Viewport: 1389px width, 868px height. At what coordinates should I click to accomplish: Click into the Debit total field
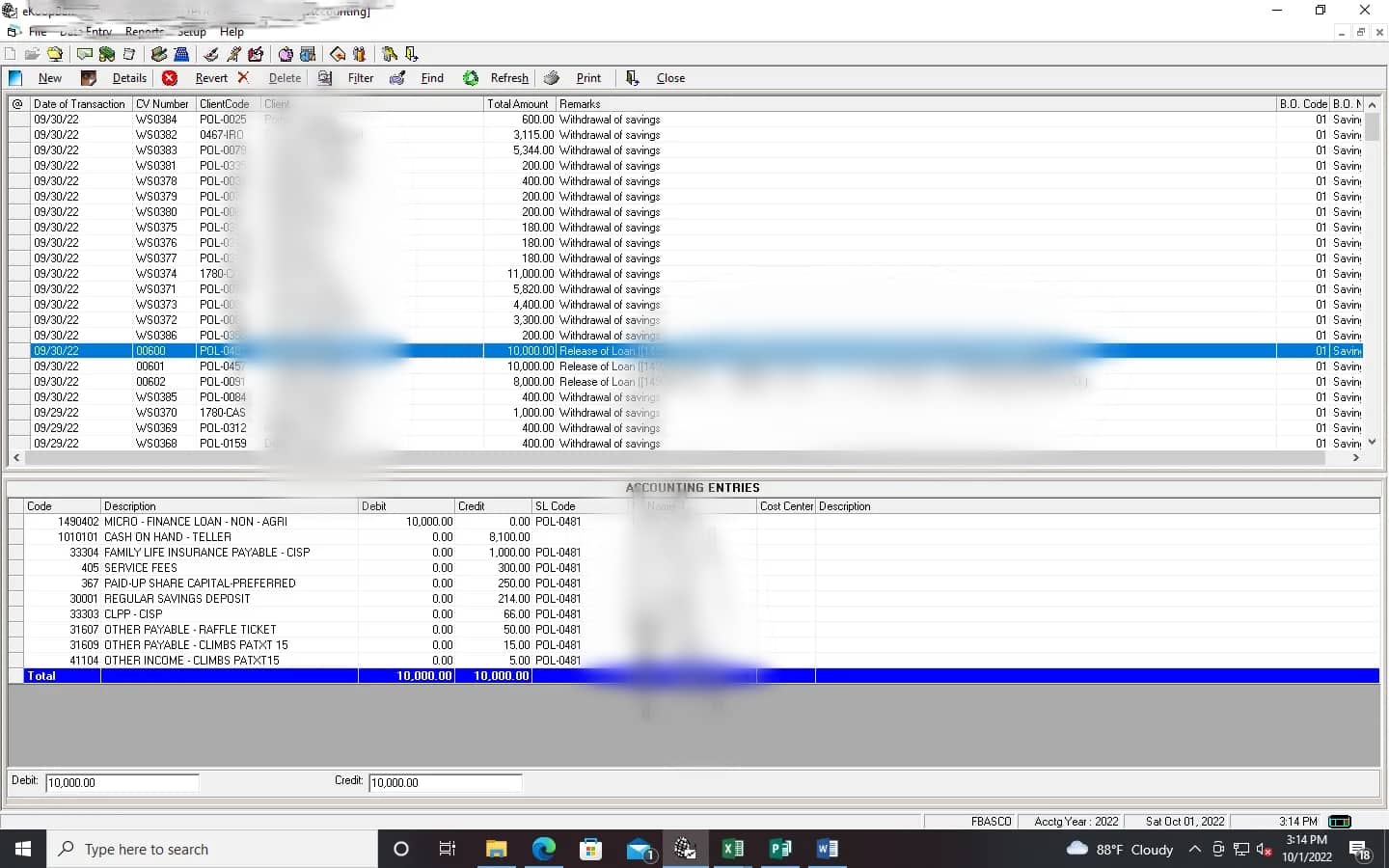click(122, 782)
